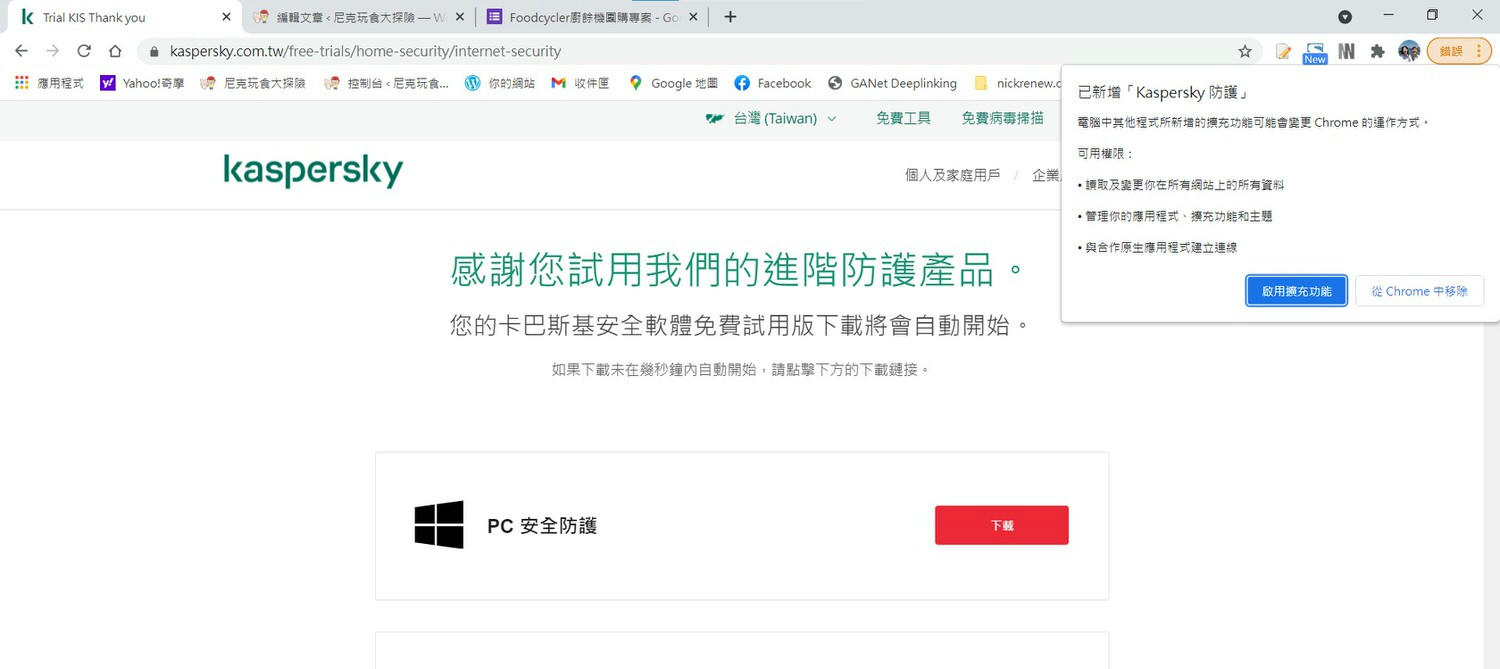
Task: Open the nickrenew bookmark folder
Action: click(x=1016, y=83)
